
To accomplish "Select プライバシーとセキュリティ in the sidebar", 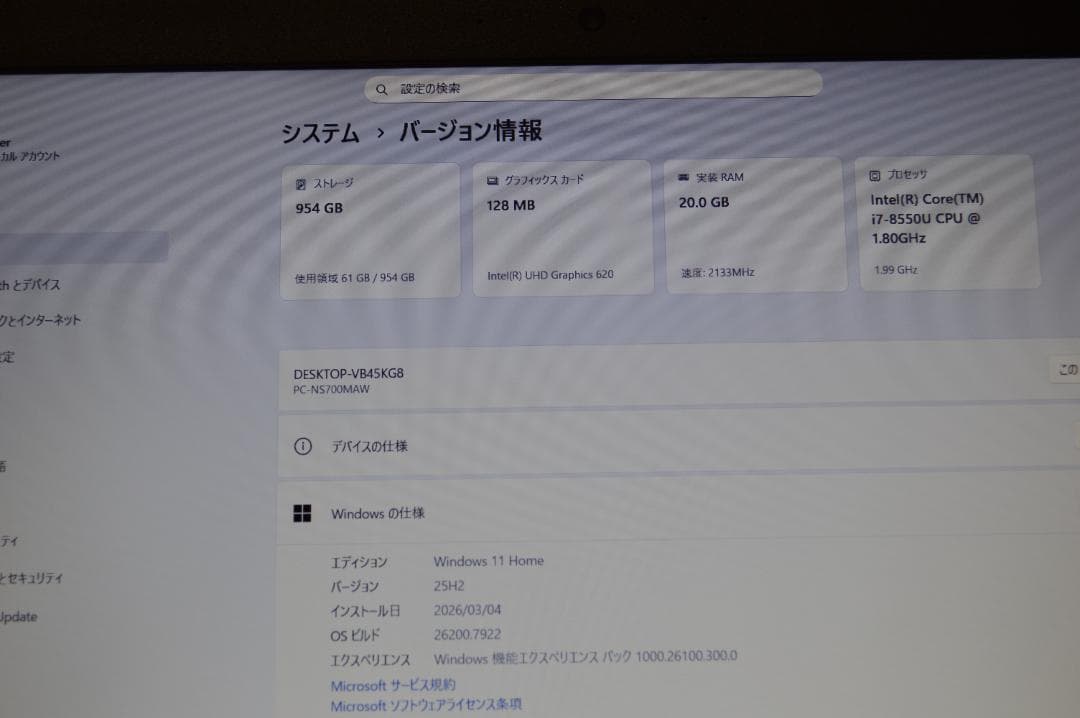I will [32, 578].
